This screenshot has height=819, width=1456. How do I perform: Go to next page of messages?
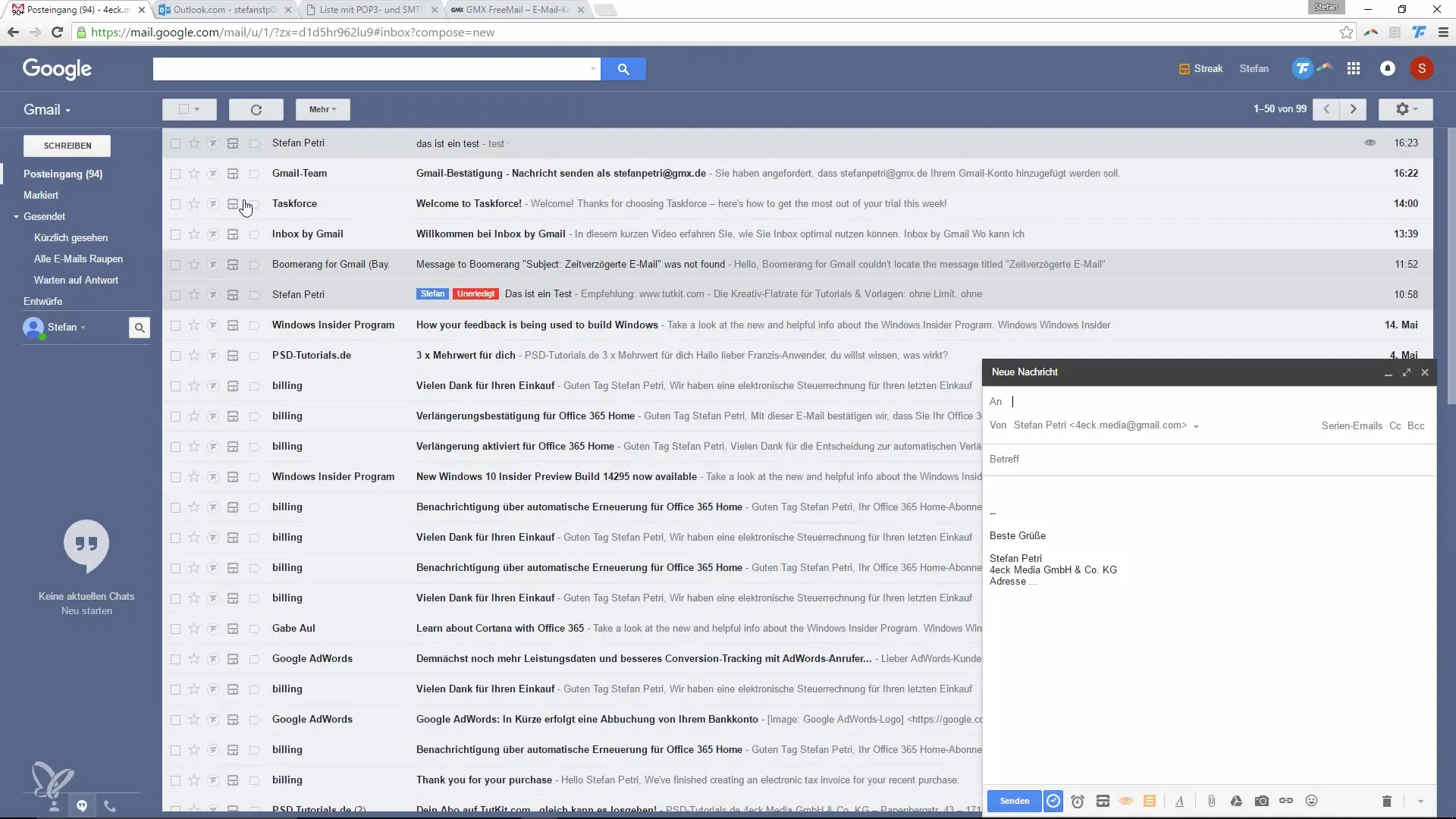1353,109
